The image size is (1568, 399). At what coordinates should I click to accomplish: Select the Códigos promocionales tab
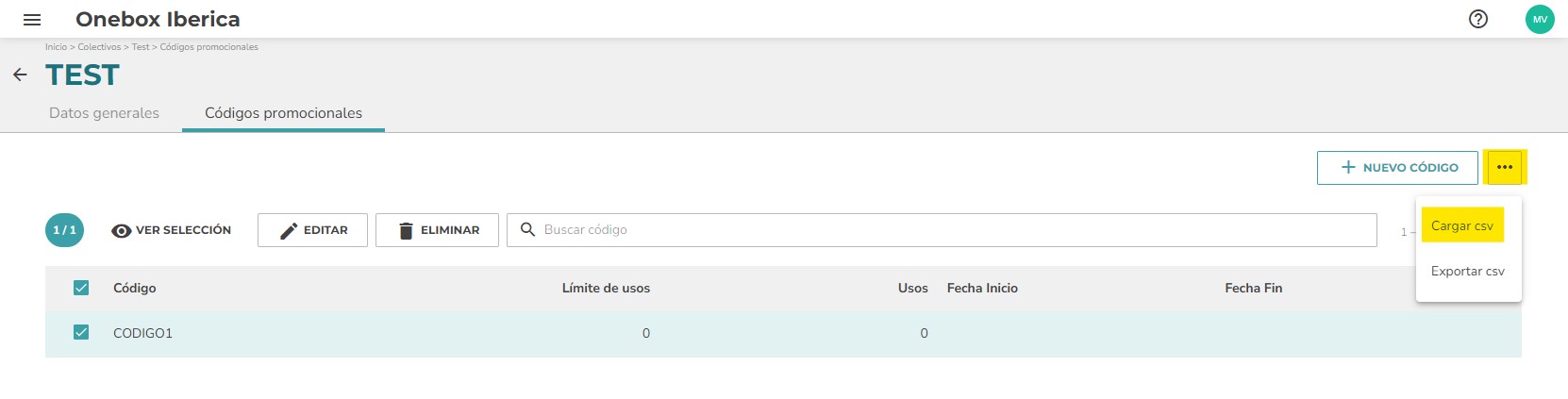click(283, 113)
